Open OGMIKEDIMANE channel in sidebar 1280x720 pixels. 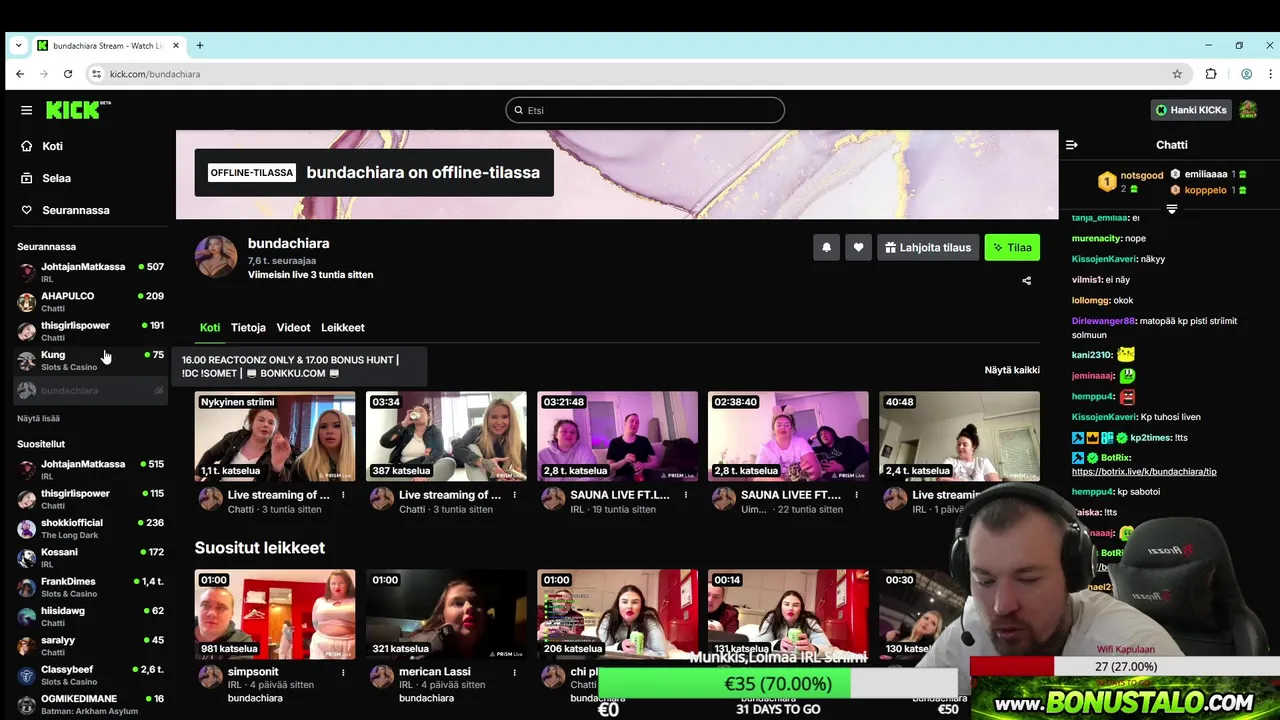[90, 703]
